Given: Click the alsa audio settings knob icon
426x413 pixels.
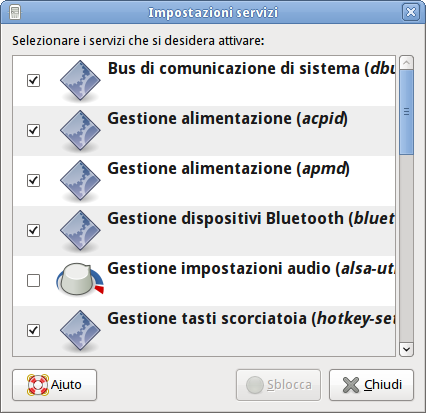Looking at the screenshot, I should [x=80, y=280].
